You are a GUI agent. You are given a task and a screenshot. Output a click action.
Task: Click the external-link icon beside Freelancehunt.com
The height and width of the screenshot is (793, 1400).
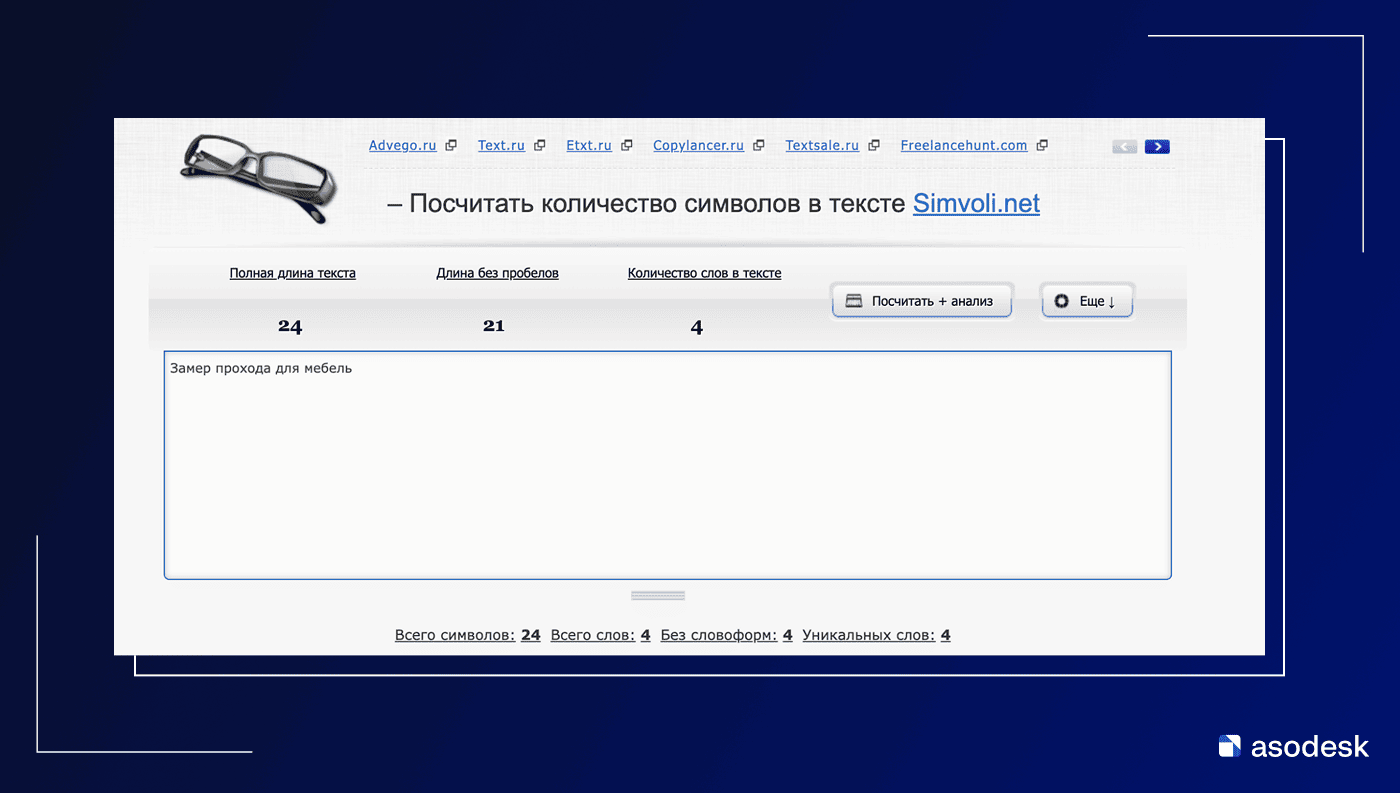(x=1042, y=145)
